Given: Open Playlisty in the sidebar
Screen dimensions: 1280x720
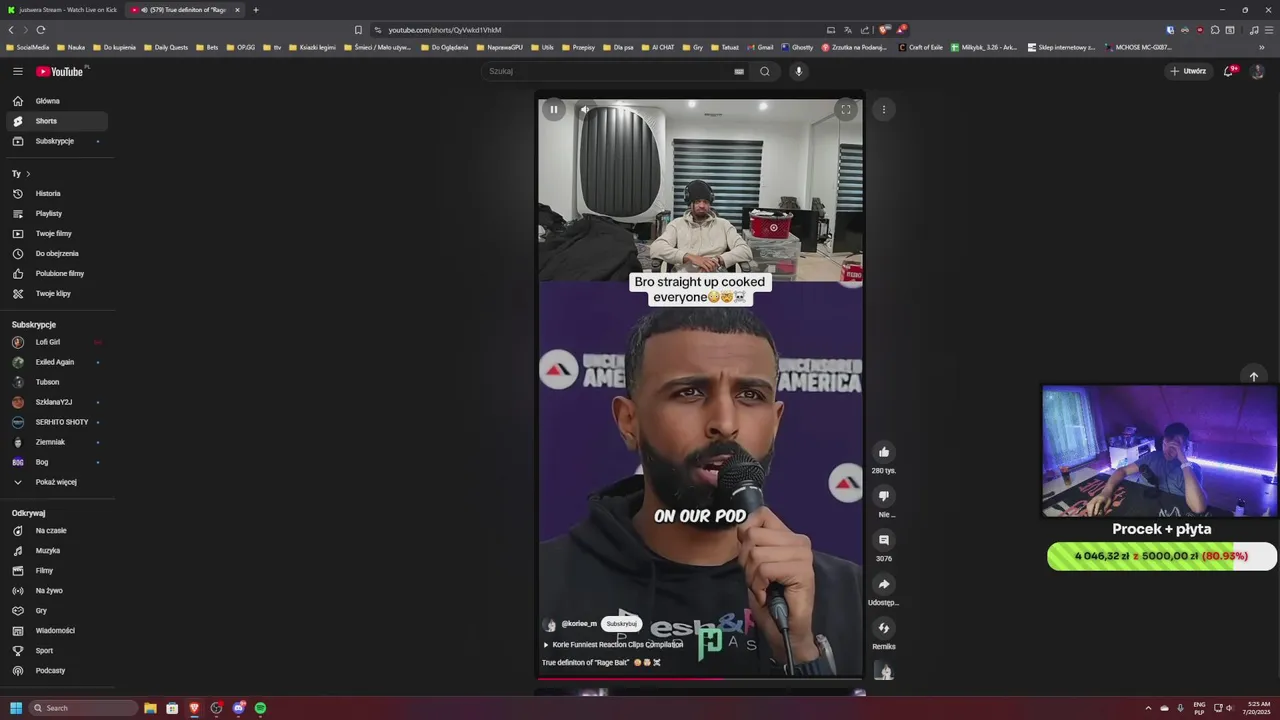Looking at the screenshot, I should tap(57, 214).
